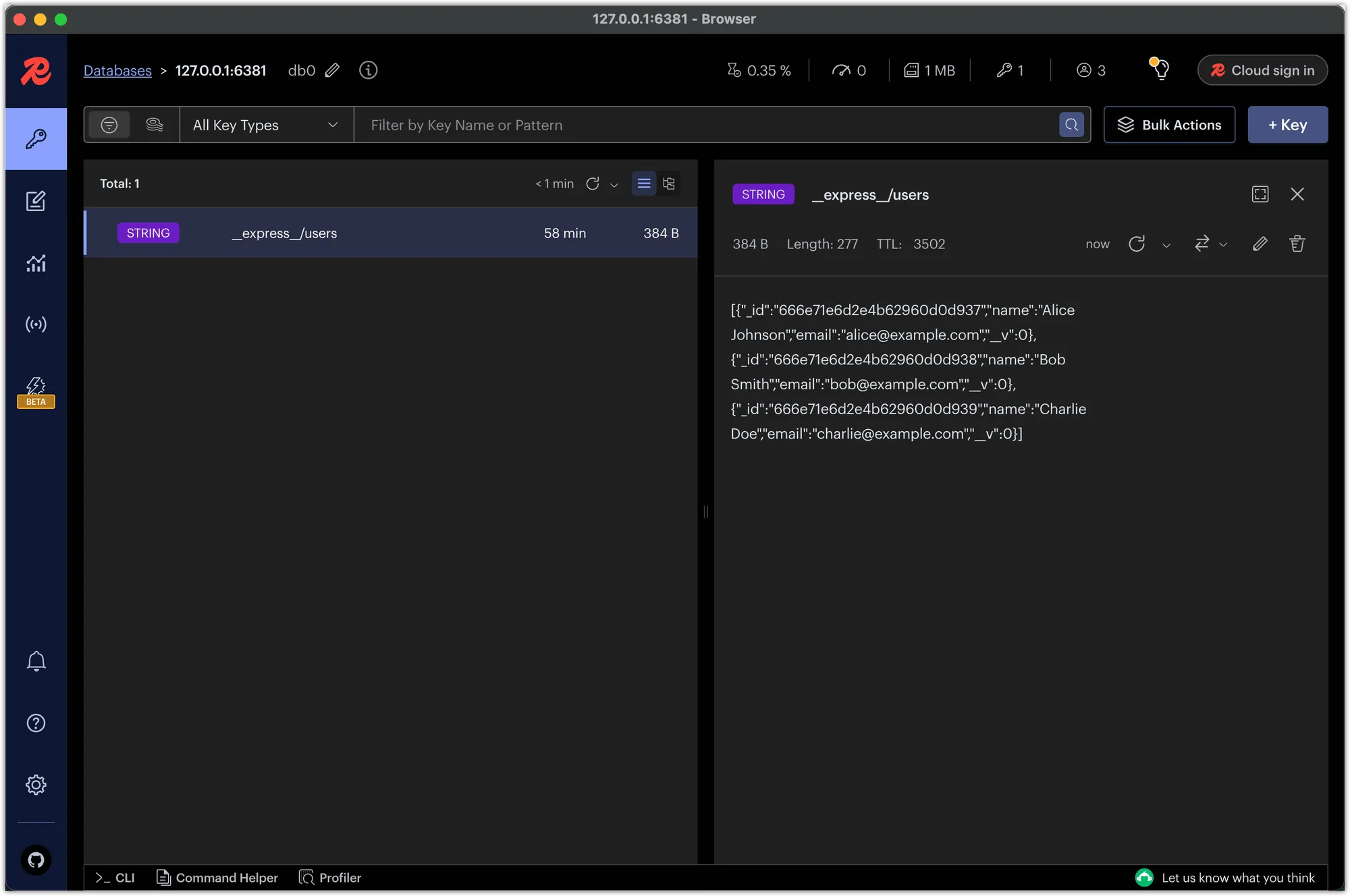This screenshot has width=1350, height=896.
Task: Switch to list view of keys
Action: pyautogui.click(x=644, y=184)
